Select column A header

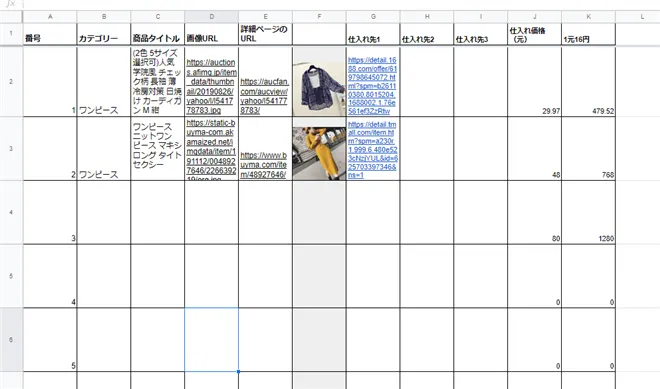pos(50,17)
